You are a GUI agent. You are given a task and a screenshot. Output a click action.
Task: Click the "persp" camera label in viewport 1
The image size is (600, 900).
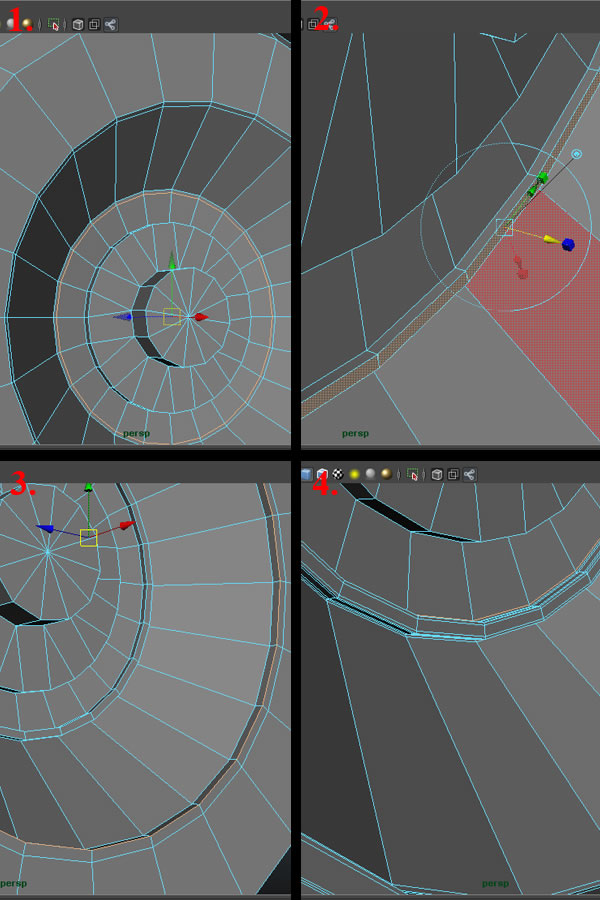click(137, 433)
